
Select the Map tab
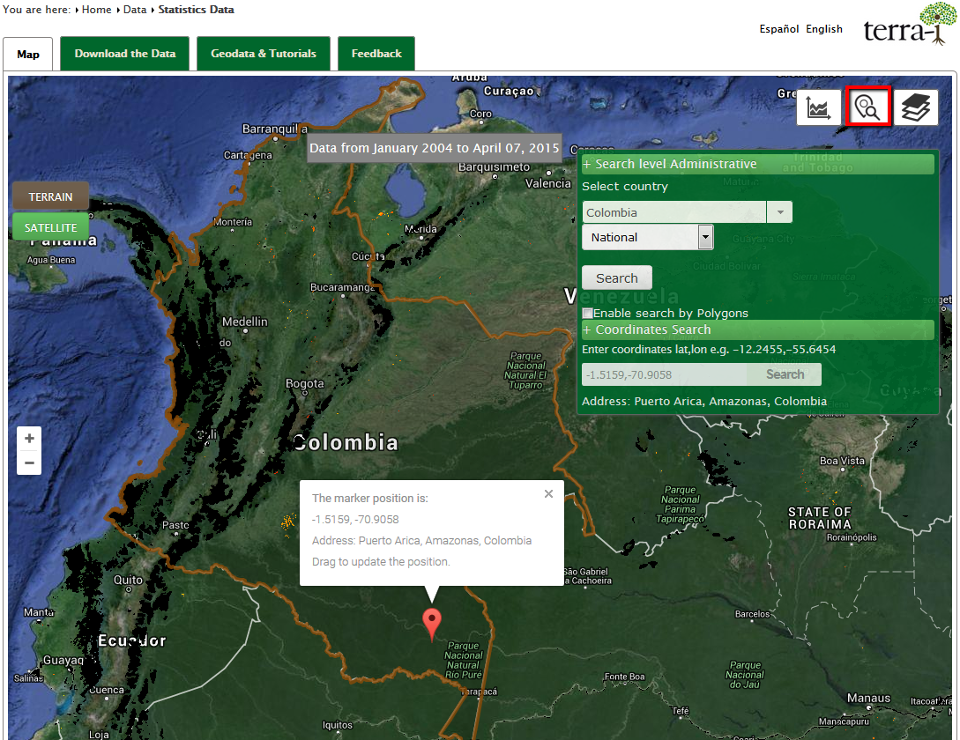28,54
